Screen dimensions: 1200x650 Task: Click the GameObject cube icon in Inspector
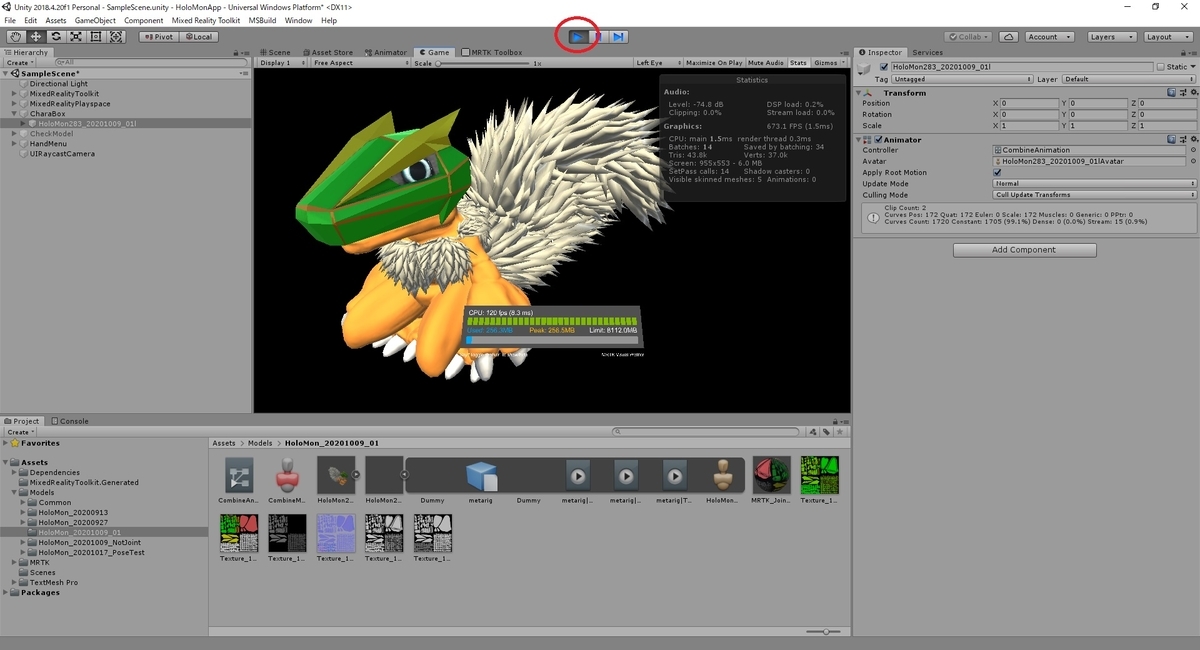pos(865,70)
